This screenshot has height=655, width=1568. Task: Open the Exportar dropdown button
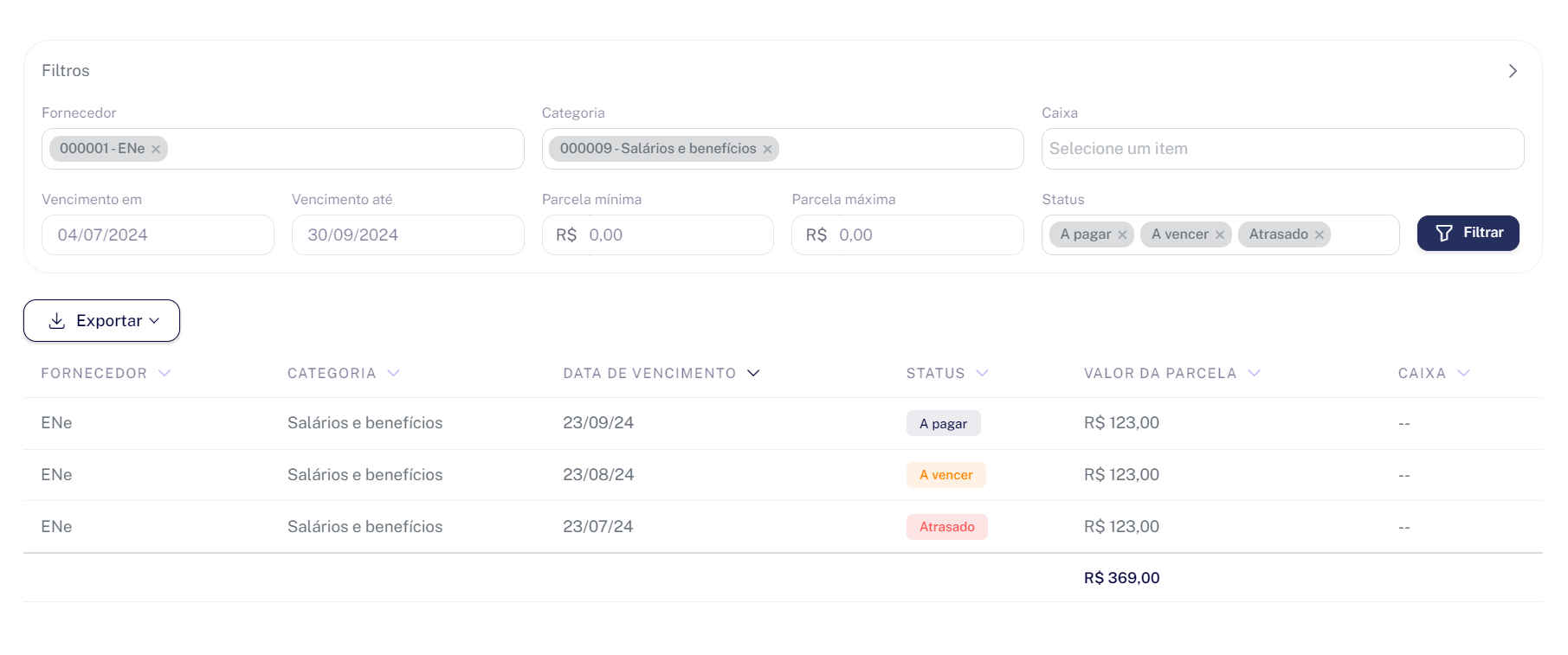101,321
